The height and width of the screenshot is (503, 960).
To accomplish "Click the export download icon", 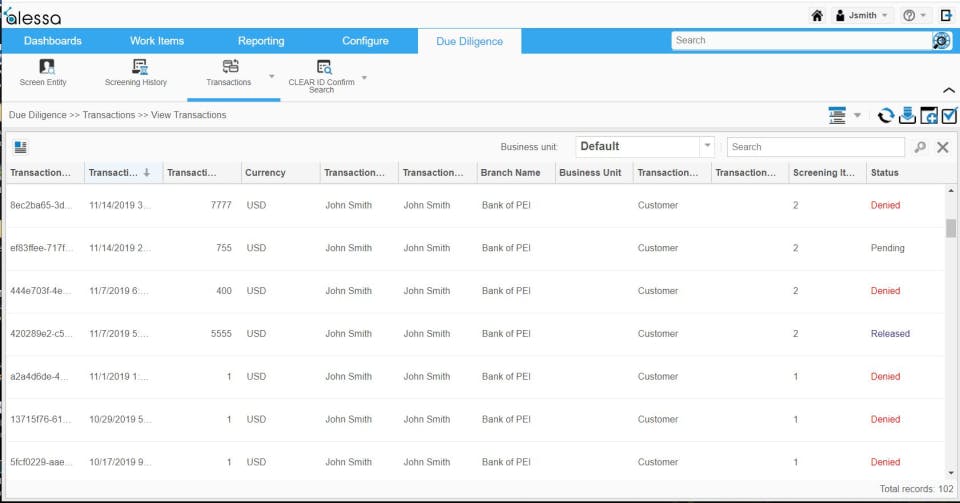I will pos(907,115).
